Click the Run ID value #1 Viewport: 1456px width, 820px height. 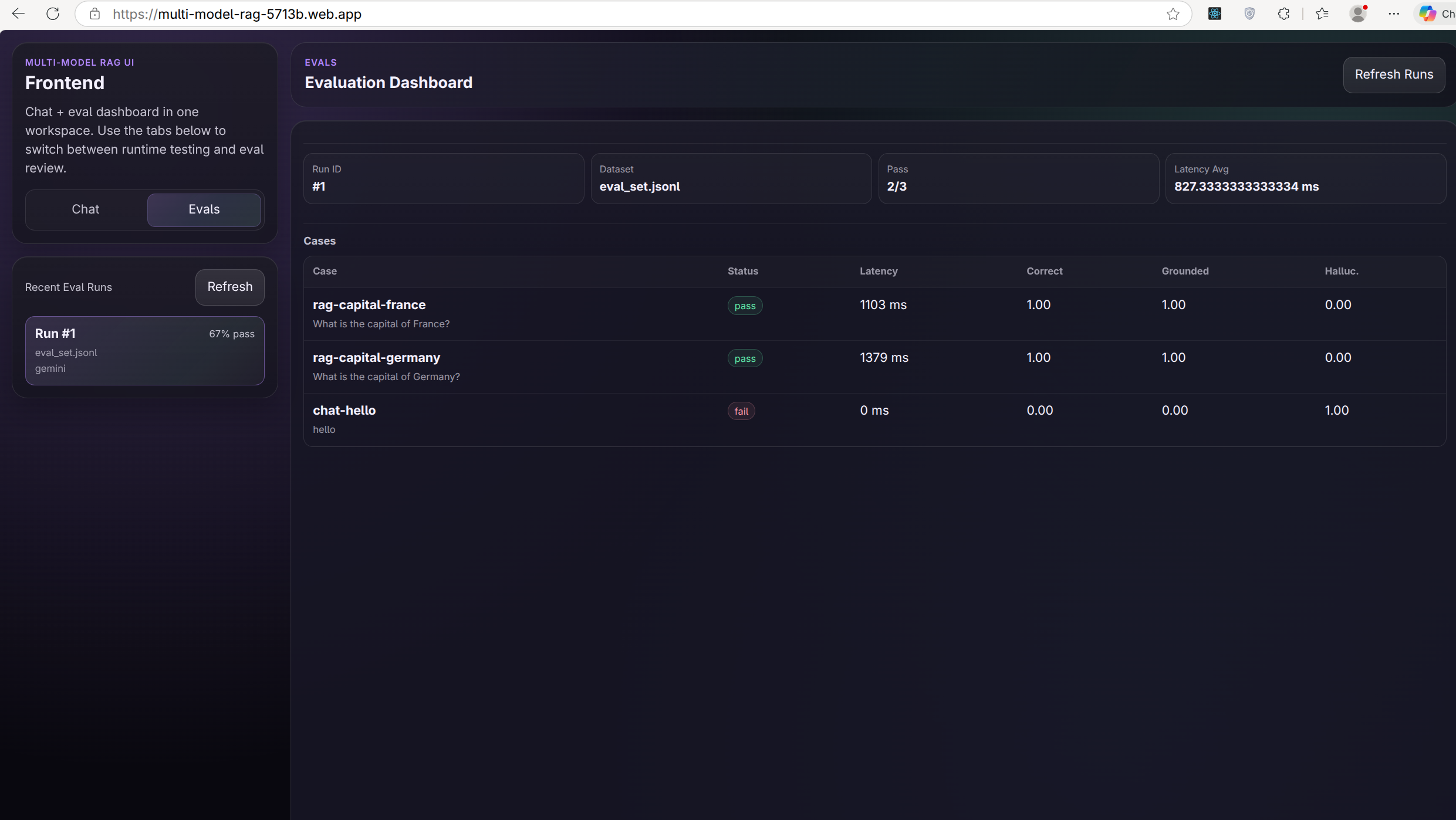tap(319, 187)
